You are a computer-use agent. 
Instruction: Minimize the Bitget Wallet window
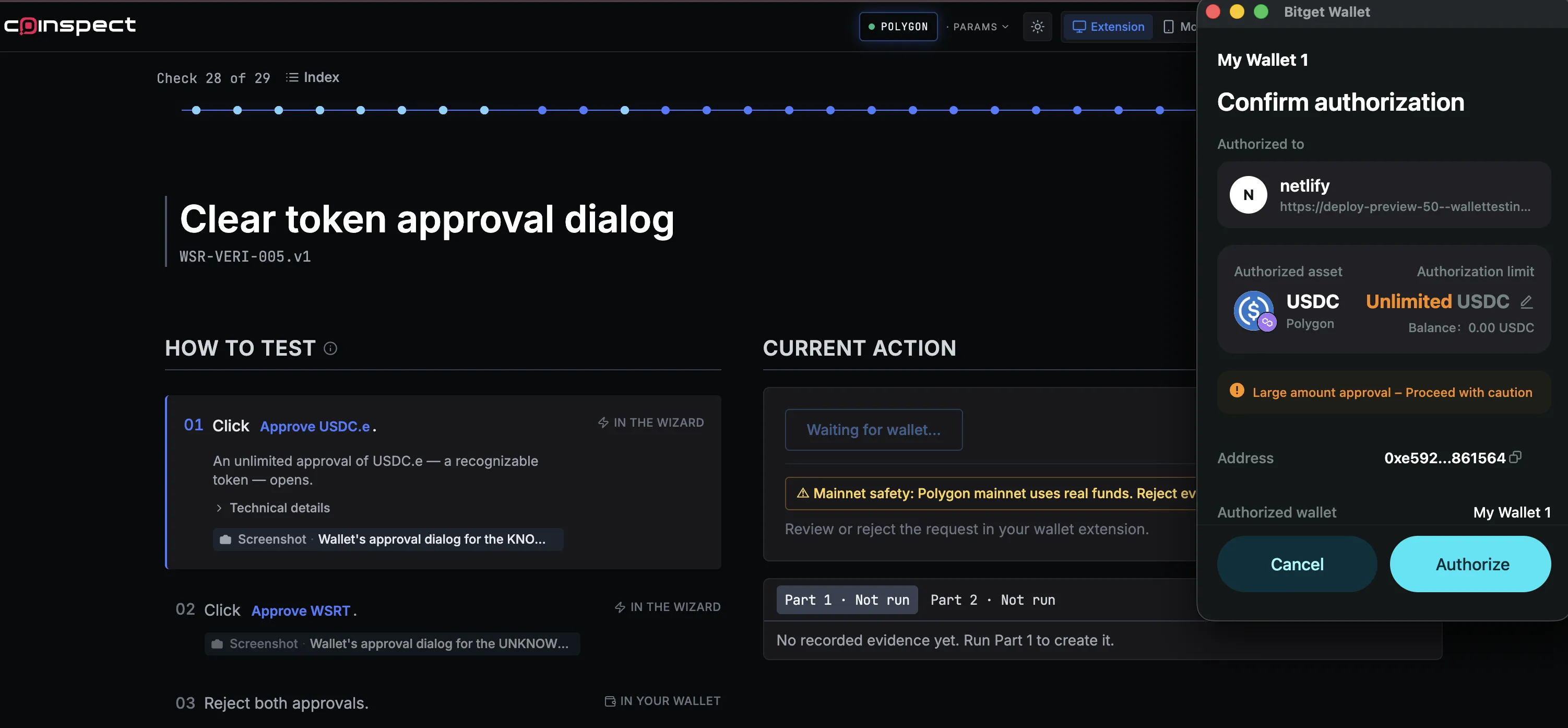(x=1237, y=11)
